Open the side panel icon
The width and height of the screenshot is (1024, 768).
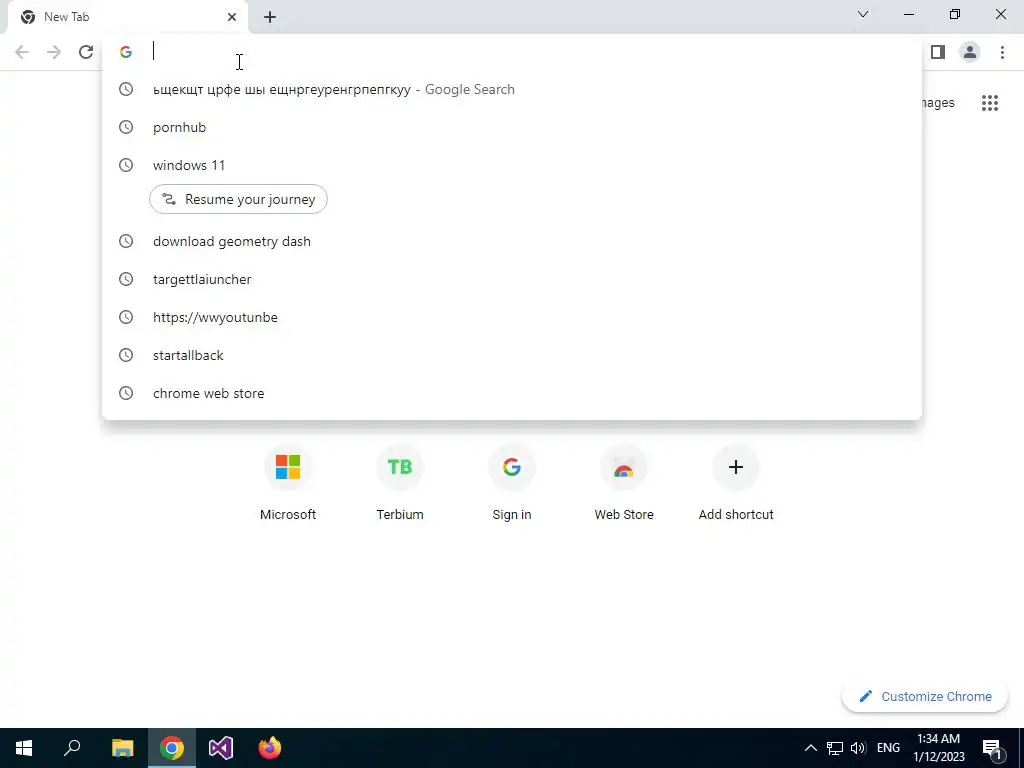coord(938,52)
